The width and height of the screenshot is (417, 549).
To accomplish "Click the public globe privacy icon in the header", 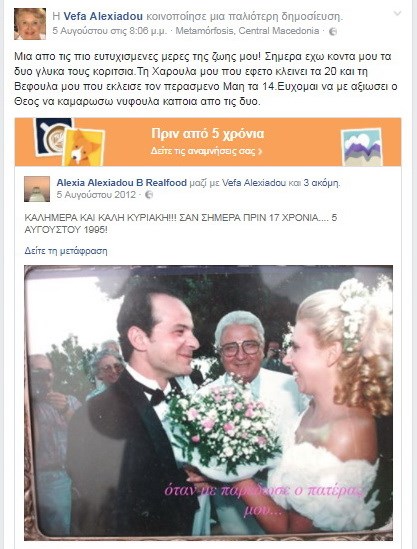I will coord(333,32).
